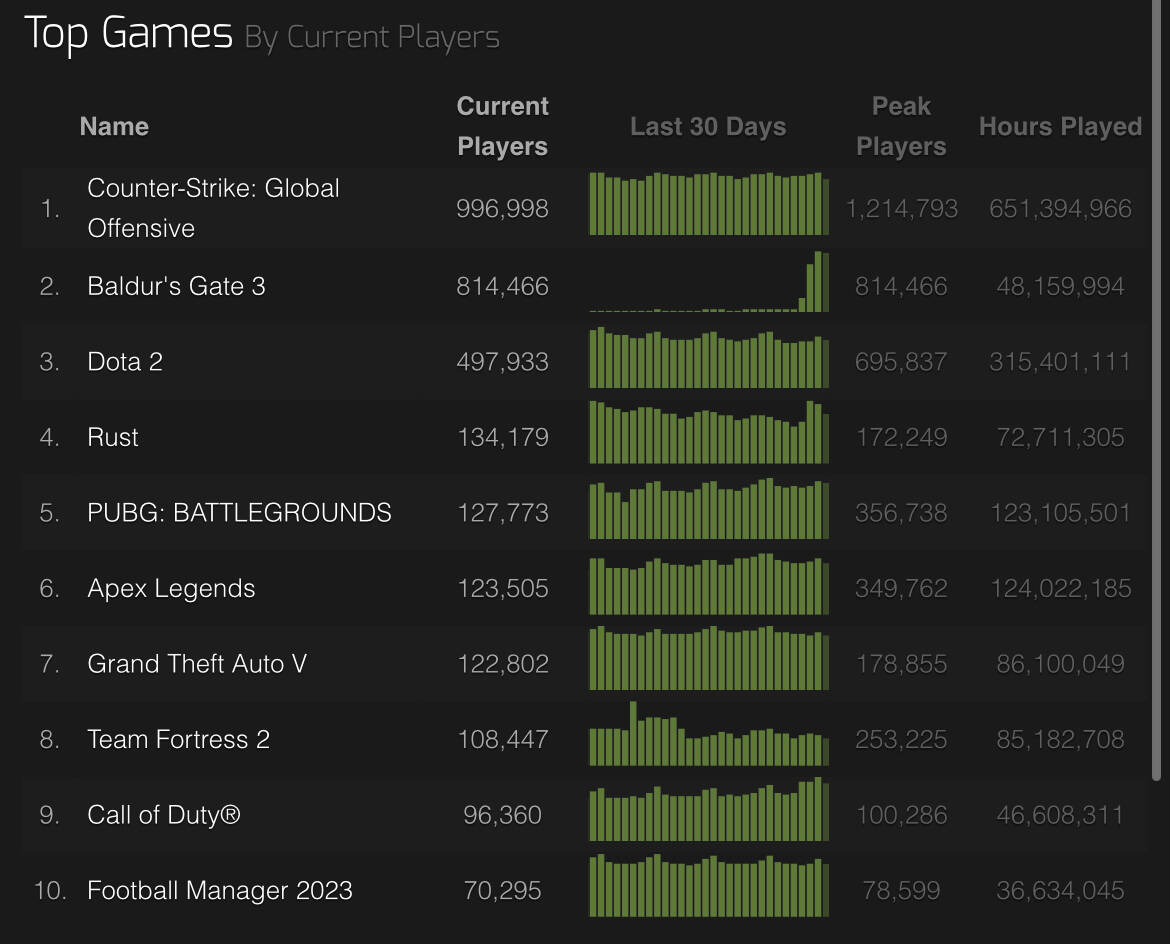Click the Counter-Strike 30-day player chart

pos(709,204)
